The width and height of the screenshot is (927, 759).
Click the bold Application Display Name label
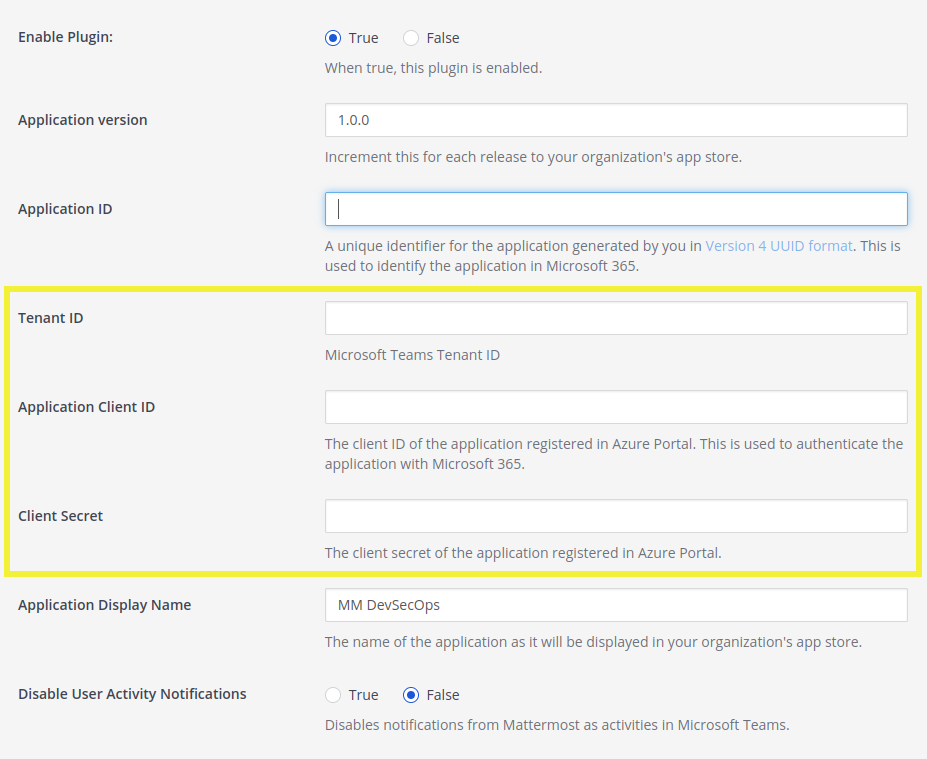[x=105, y=605]
